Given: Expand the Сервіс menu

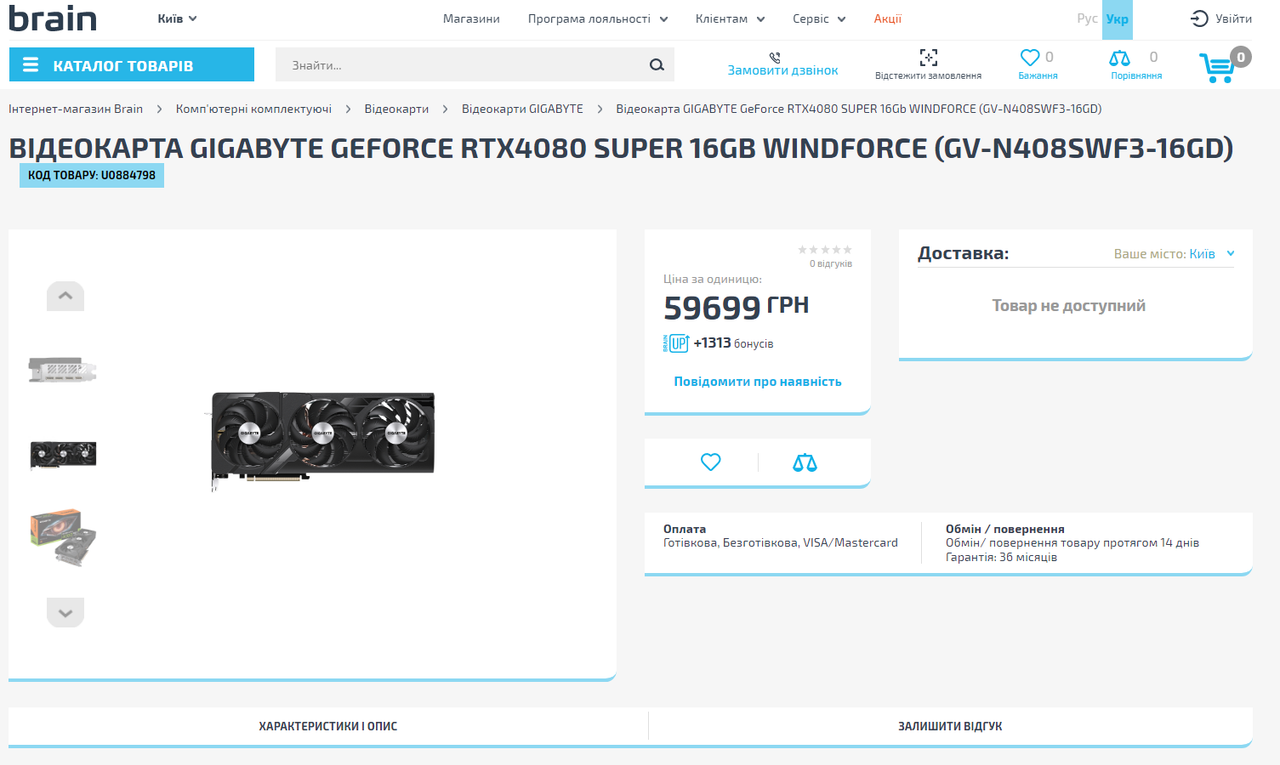Looking at the screenshot, I should [819, 18].
